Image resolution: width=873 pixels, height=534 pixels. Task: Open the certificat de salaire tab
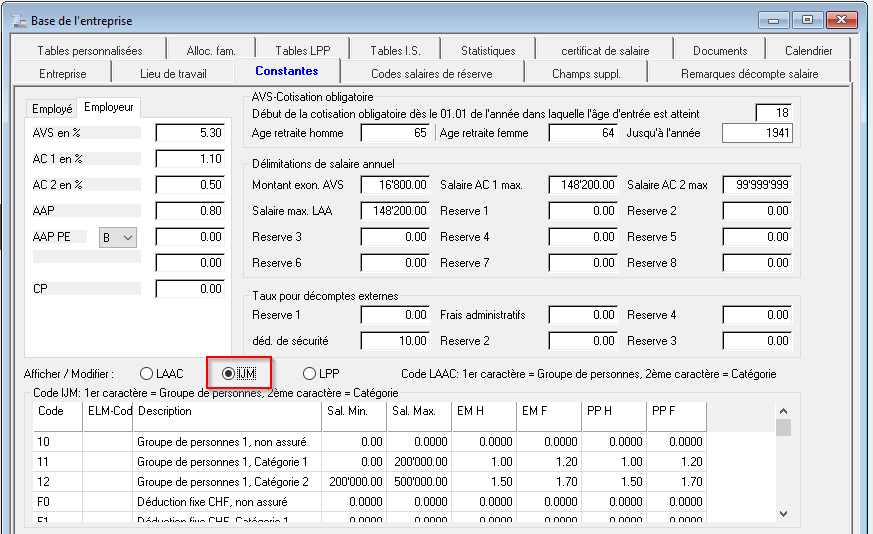pyautogui.click(x=605, y=51)
